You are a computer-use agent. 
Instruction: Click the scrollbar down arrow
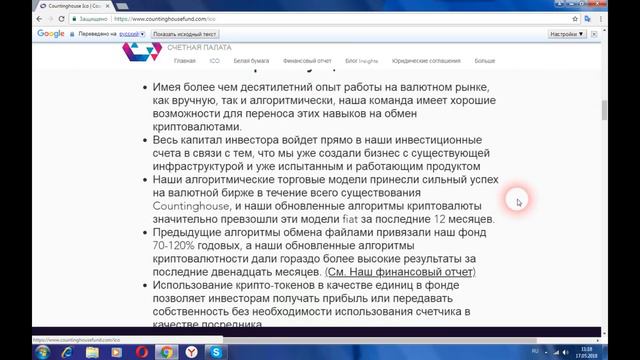(x=604, y=334)
